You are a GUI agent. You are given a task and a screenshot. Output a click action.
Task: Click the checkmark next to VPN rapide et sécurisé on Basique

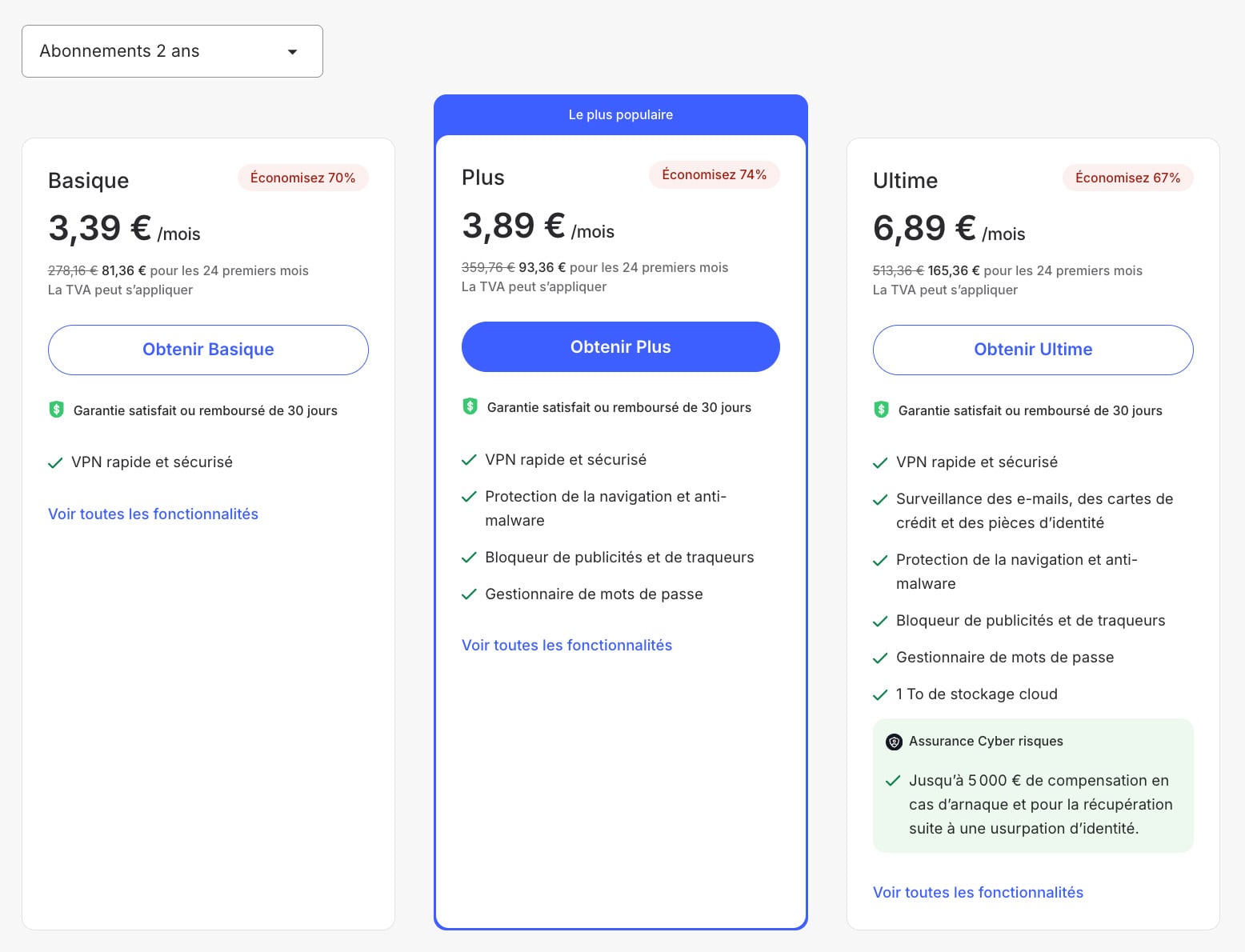pyautogui.click(x=56, y=462)
